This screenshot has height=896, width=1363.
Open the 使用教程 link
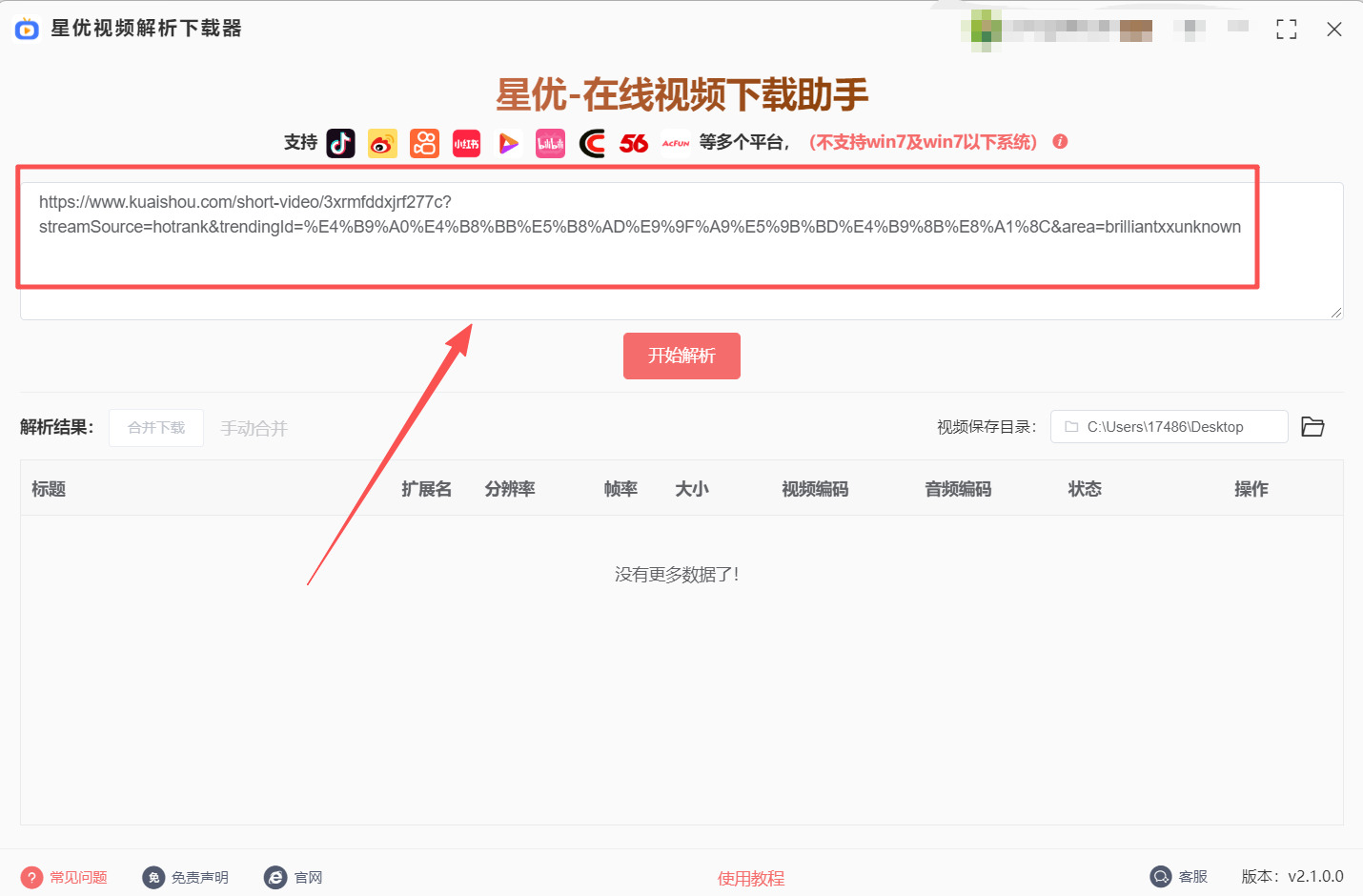coord(751,878)
